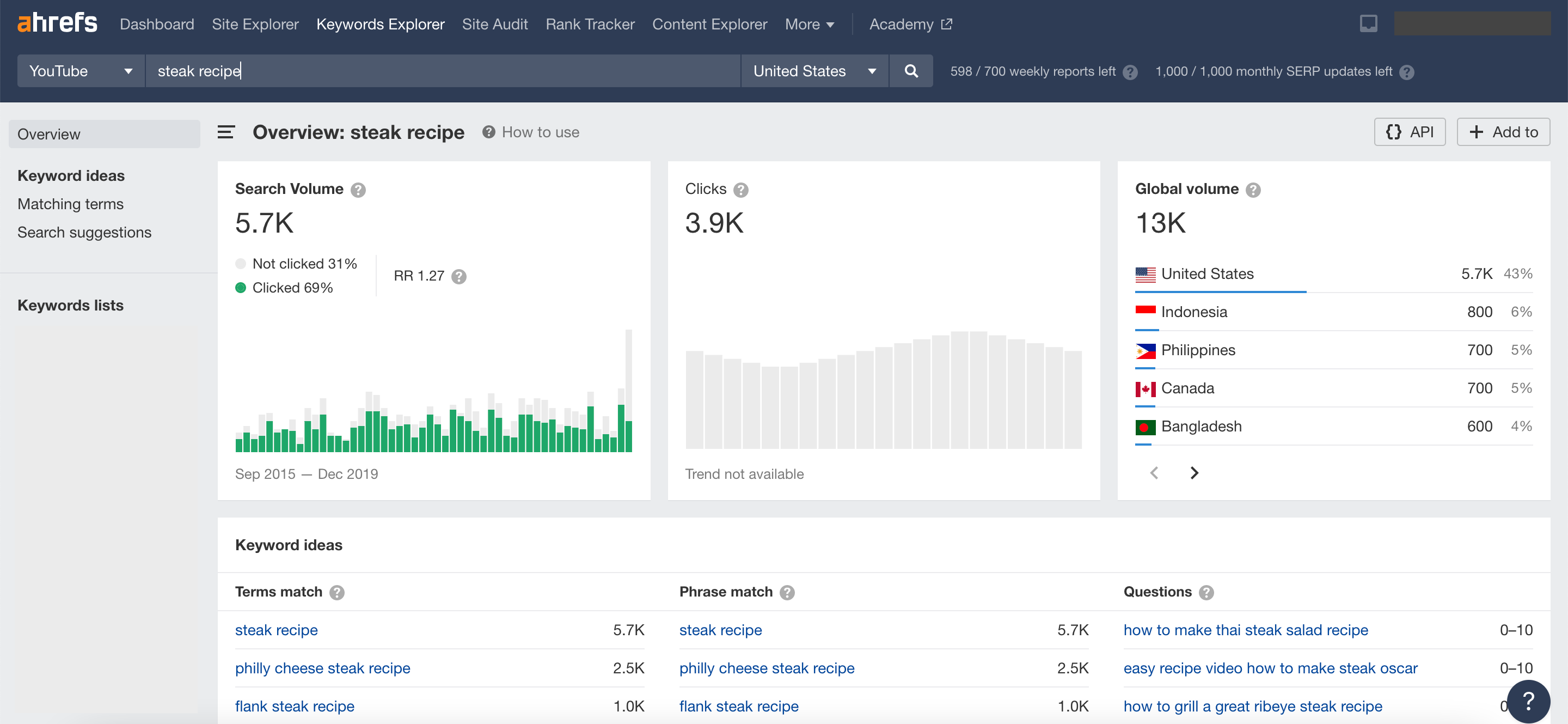This screenshot has height=724, width=1568.
Task: Expand the More navigation menu
Action: click(808, 25)
